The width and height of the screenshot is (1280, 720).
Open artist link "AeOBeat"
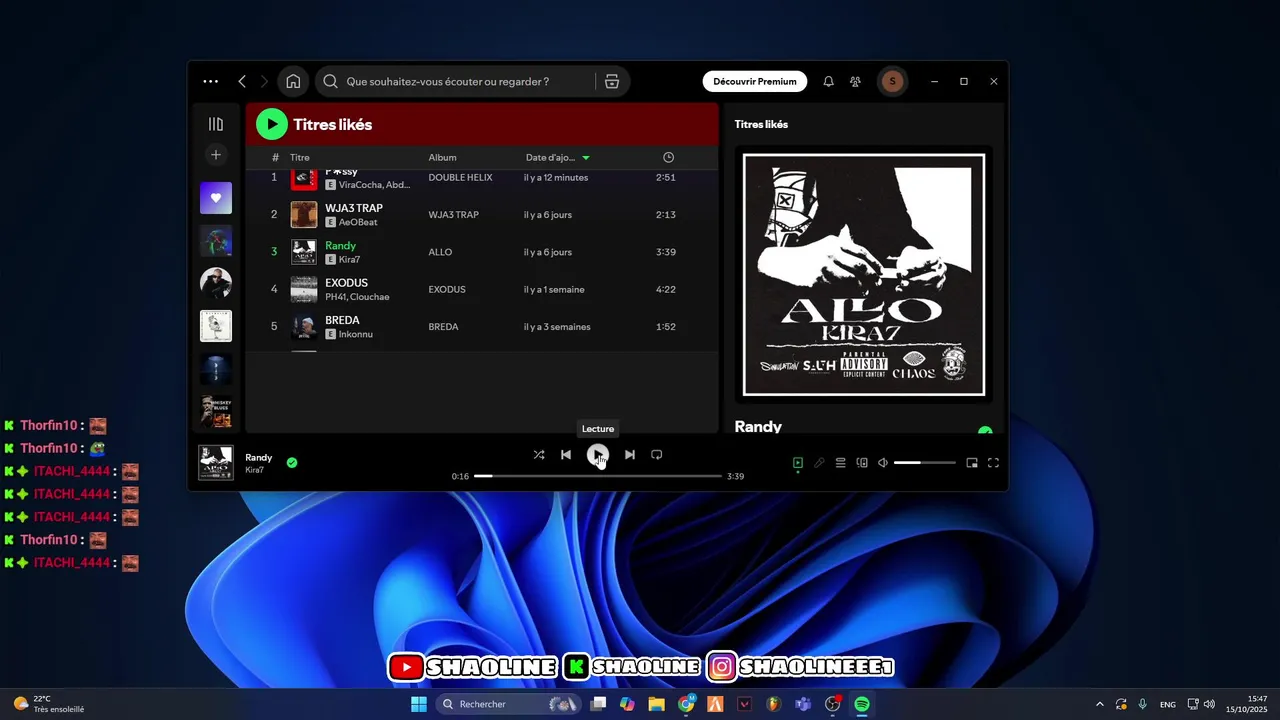(x=358, y=222)
